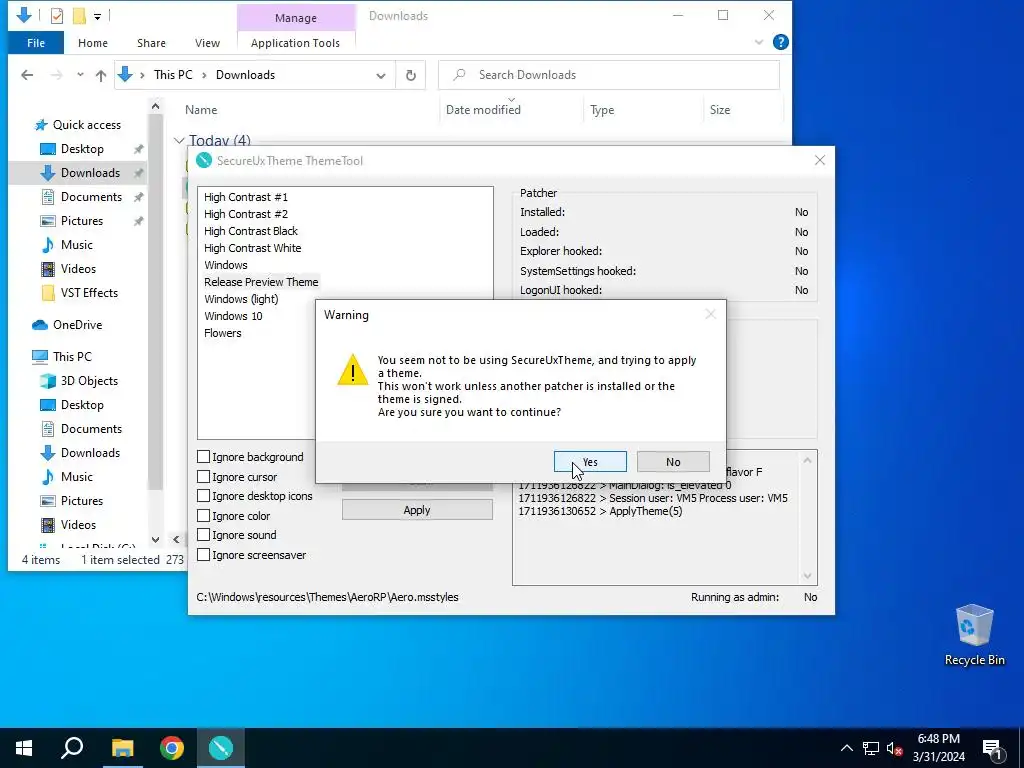
Task: Open Explorer help icon
Action: (x=780, y=42)
